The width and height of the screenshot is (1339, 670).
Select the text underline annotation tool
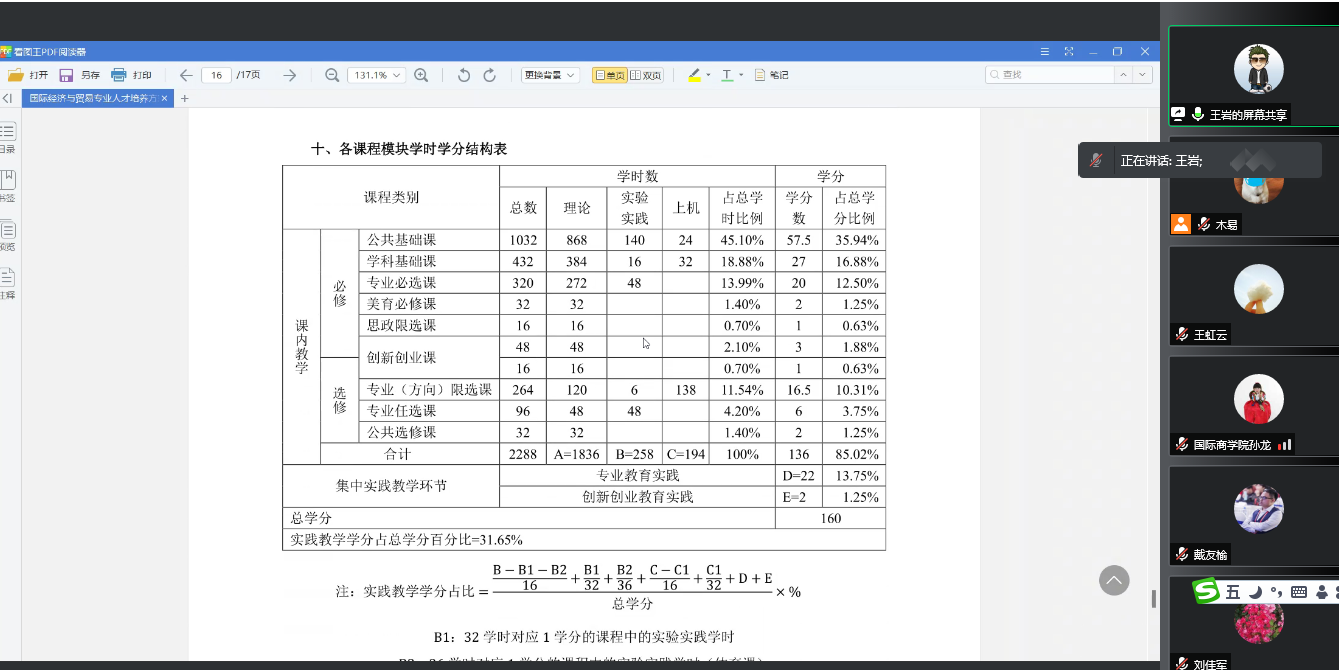pyautogui.click(x=727, y=75)
